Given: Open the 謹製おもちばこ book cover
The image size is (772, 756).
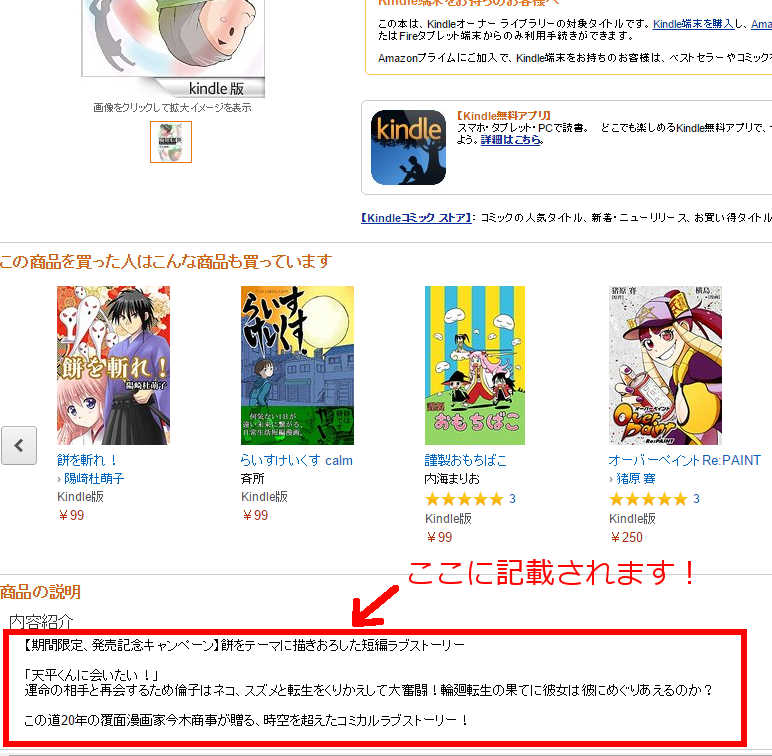Looking at the screenshot, I should coord(475,365).
